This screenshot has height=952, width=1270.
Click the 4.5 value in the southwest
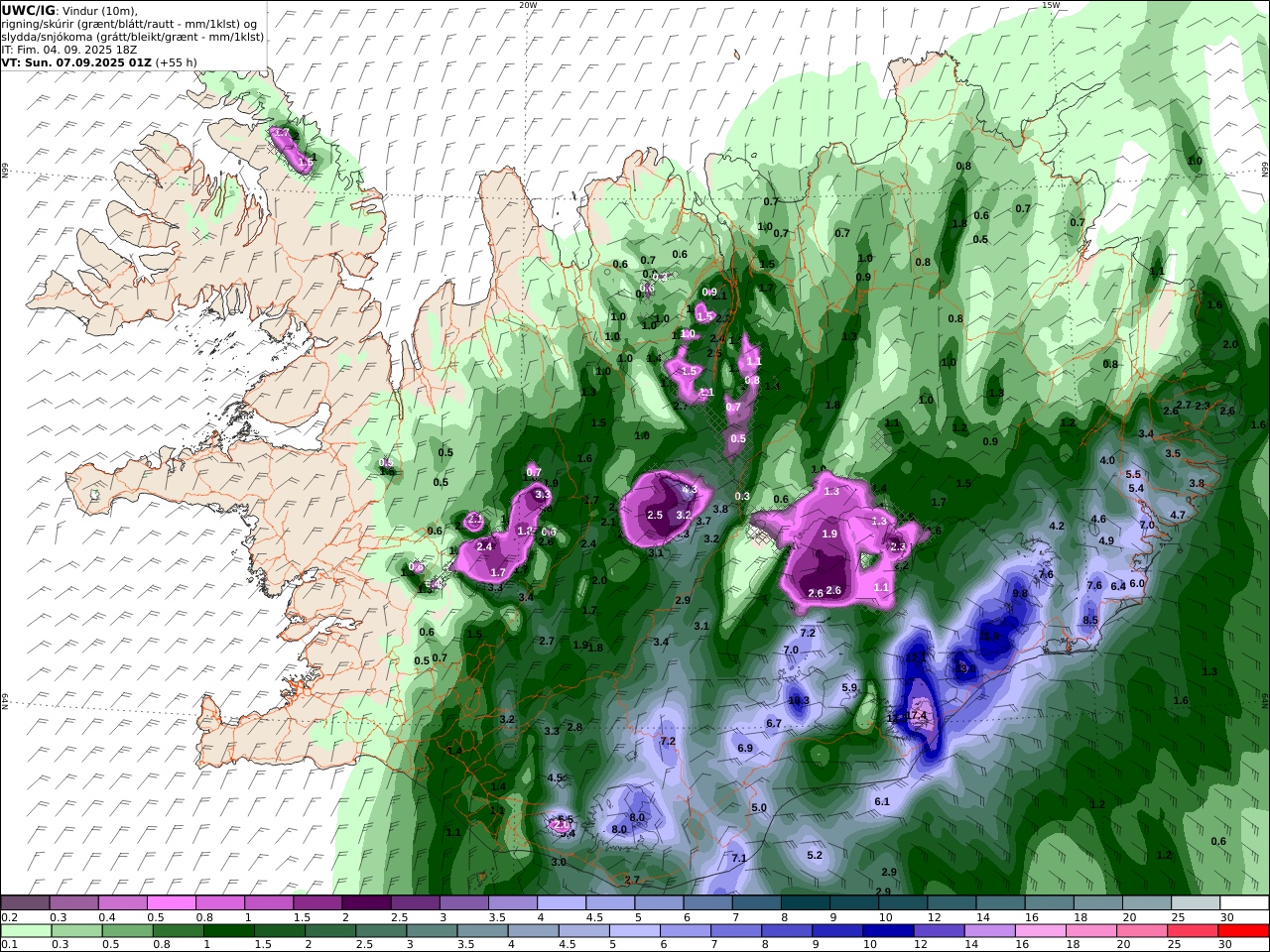[555, 777]
